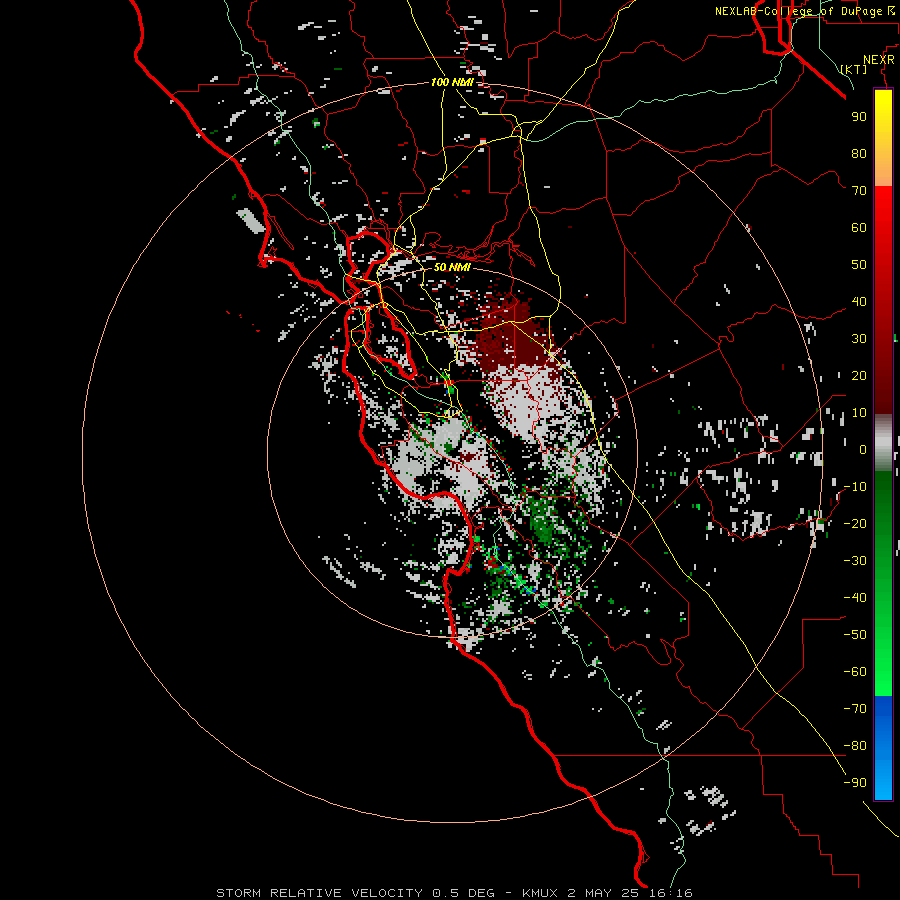Viewport: 900px width, 900px height.
Task: Click the positive 60 value on velocity scale
Action: 859,228
